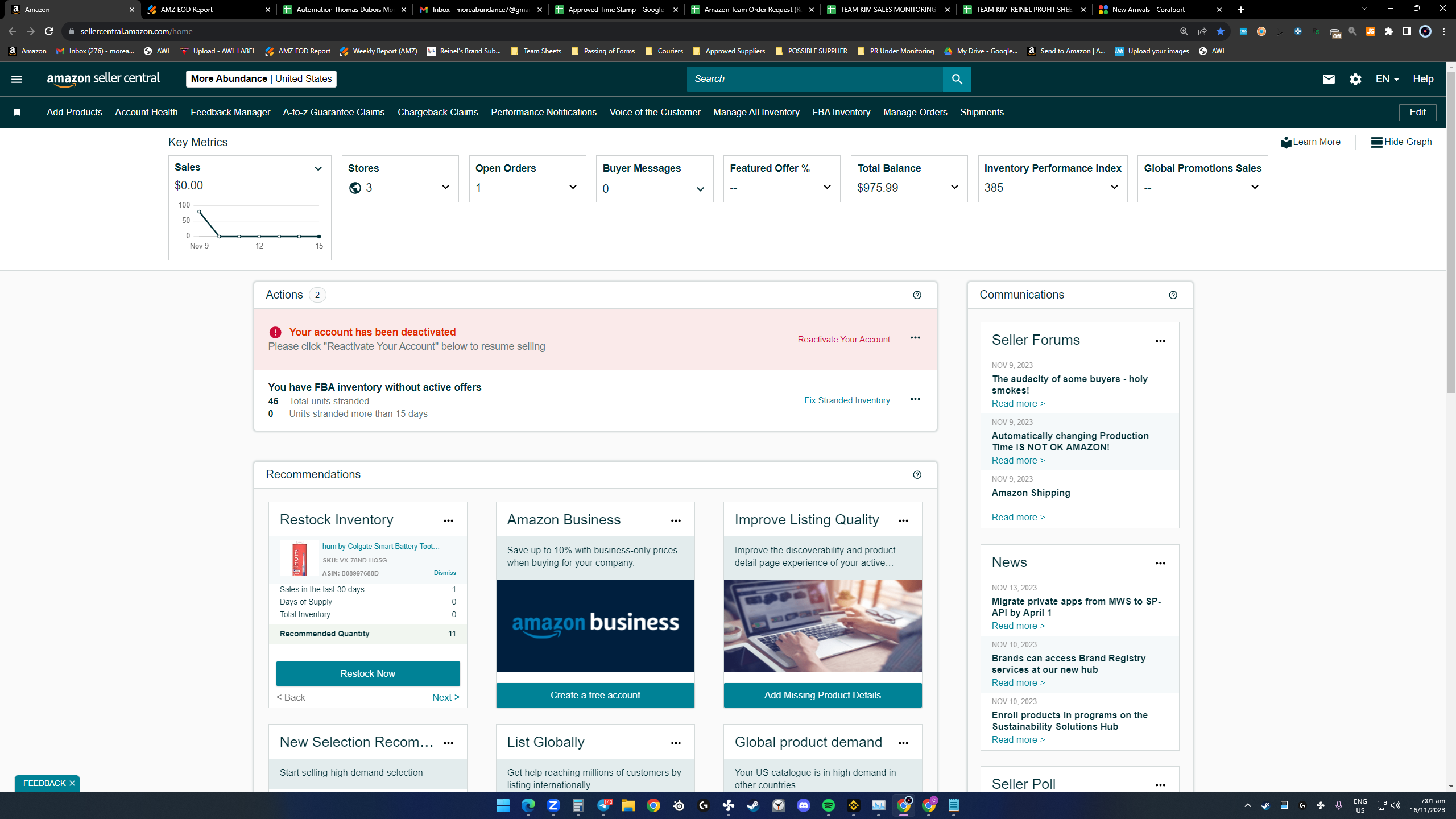Open Improve Listing Quality card options
The height and width of the screenshot is (819, 1456).
pos(903,521)
